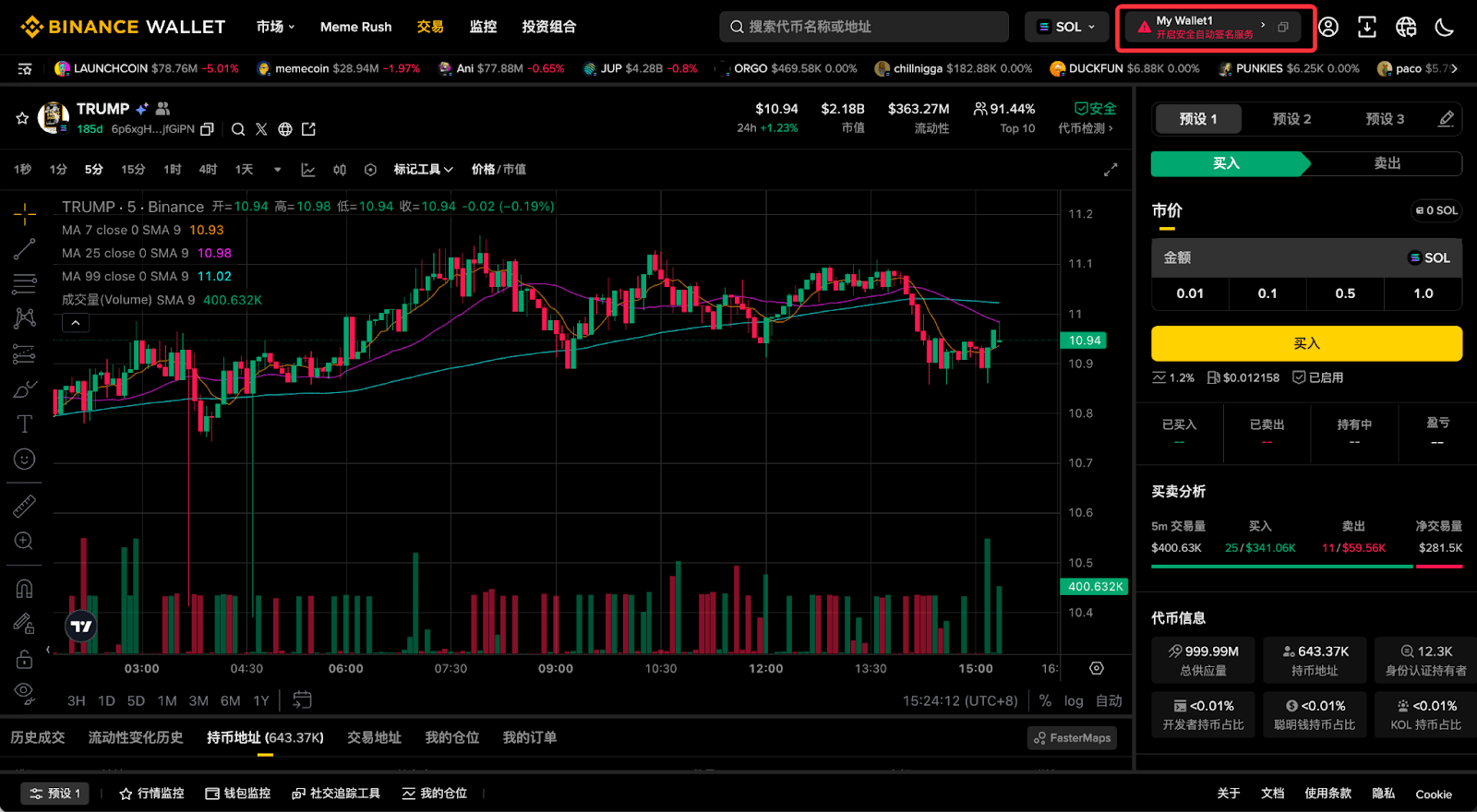1477x812 pixels.
Task: Select the 0.5 SOL amount preset
Action: [1345, 293]
